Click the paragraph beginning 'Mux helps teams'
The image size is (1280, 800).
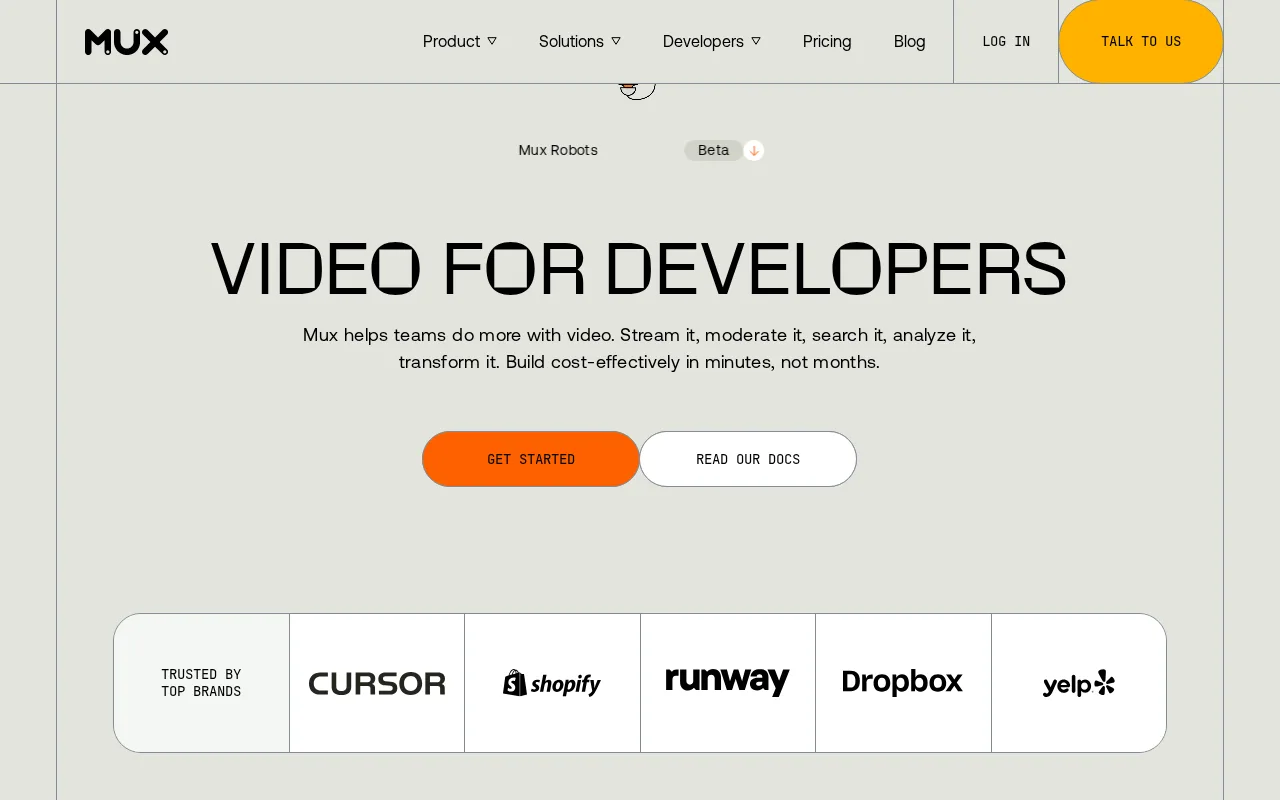639,348
